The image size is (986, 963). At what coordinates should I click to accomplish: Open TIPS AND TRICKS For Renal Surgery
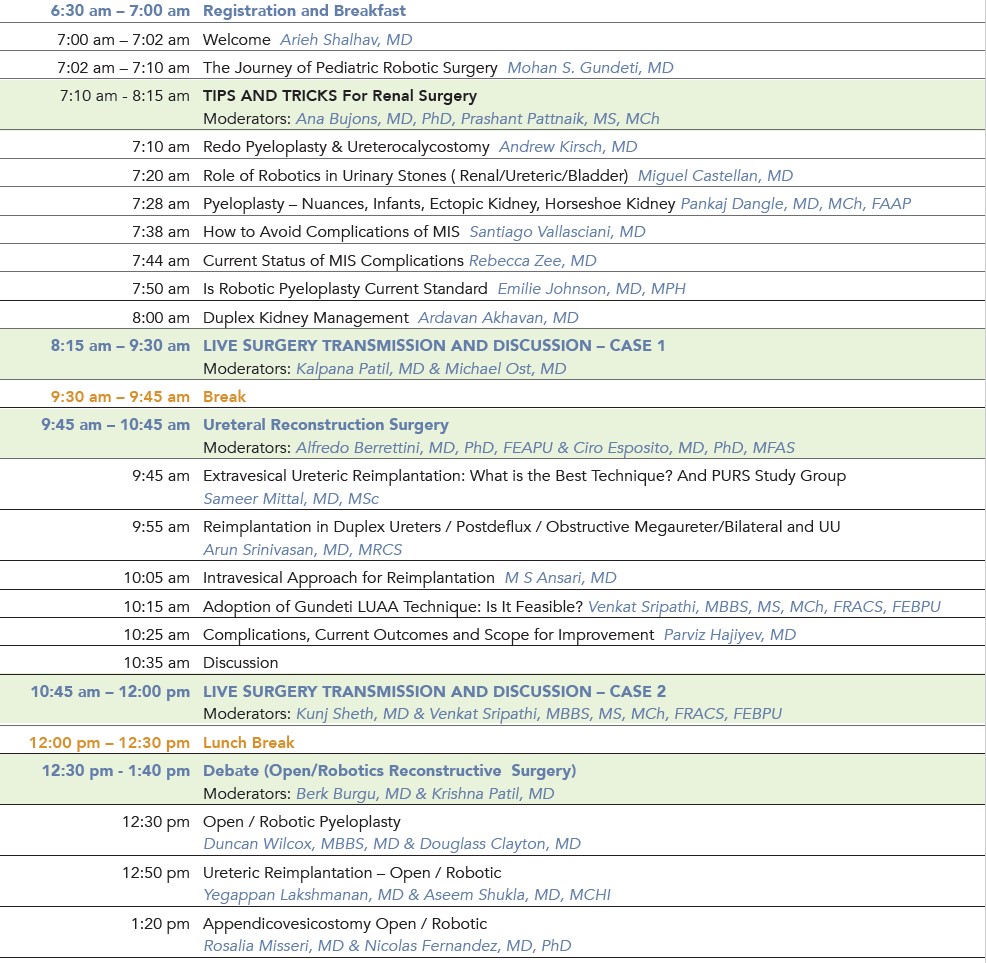point(340,96)
